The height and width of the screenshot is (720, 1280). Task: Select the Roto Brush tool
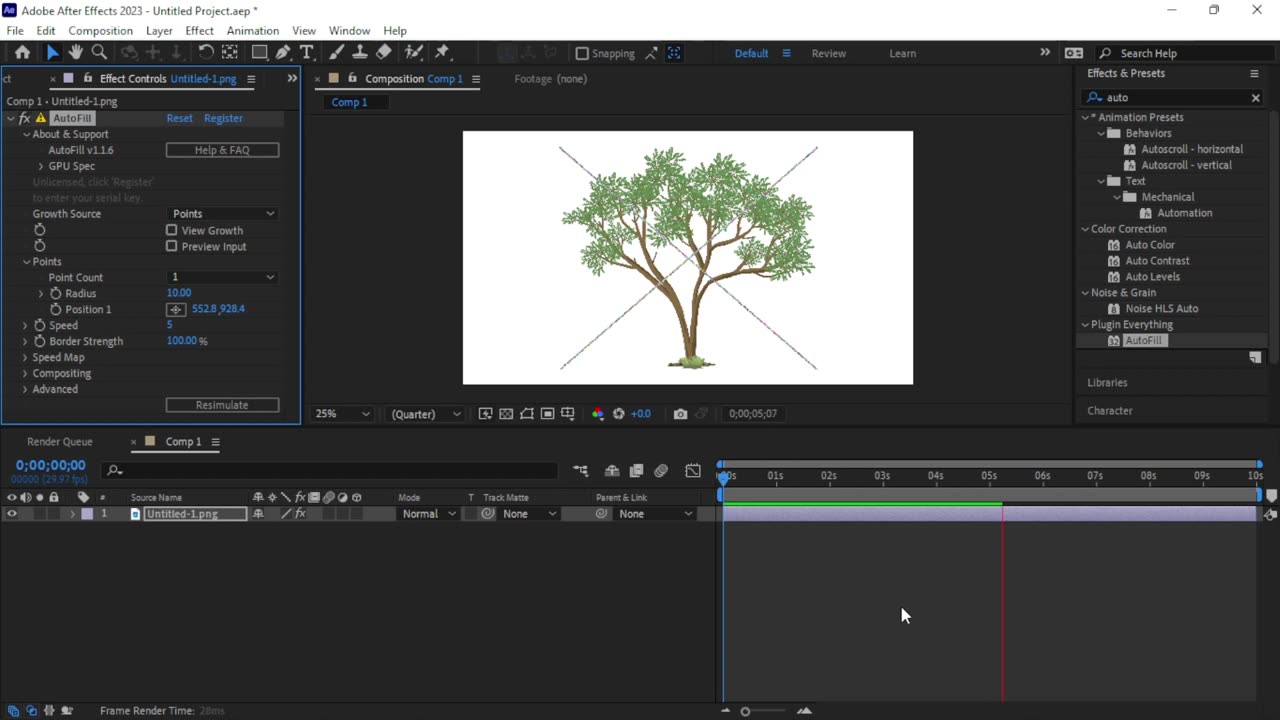click(x=414, y=53)
